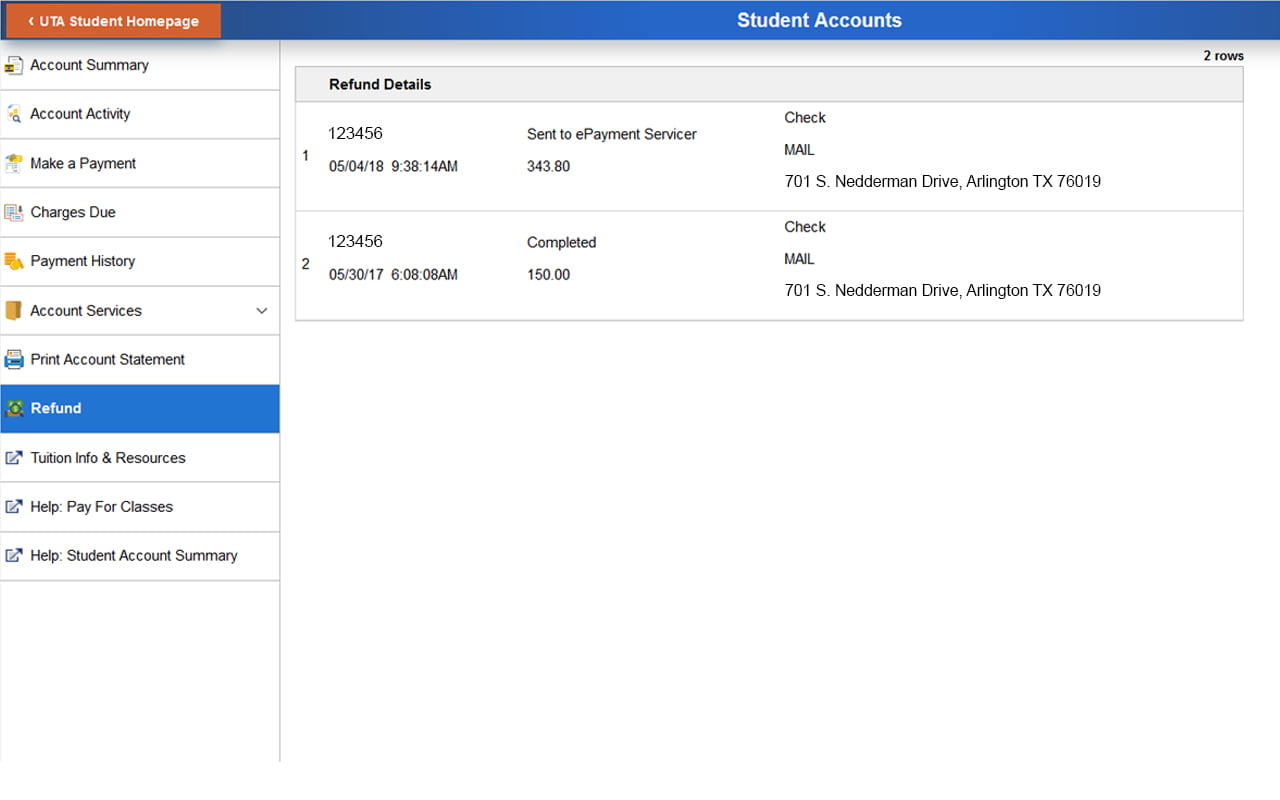Click the Payment History coins icon
The width and height of the screenshot is (1280, 800).
(x=15, y=260)
